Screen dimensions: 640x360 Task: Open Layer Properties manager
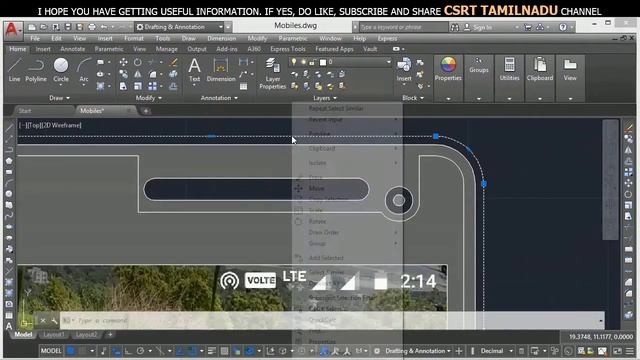(x=272, y=73)
